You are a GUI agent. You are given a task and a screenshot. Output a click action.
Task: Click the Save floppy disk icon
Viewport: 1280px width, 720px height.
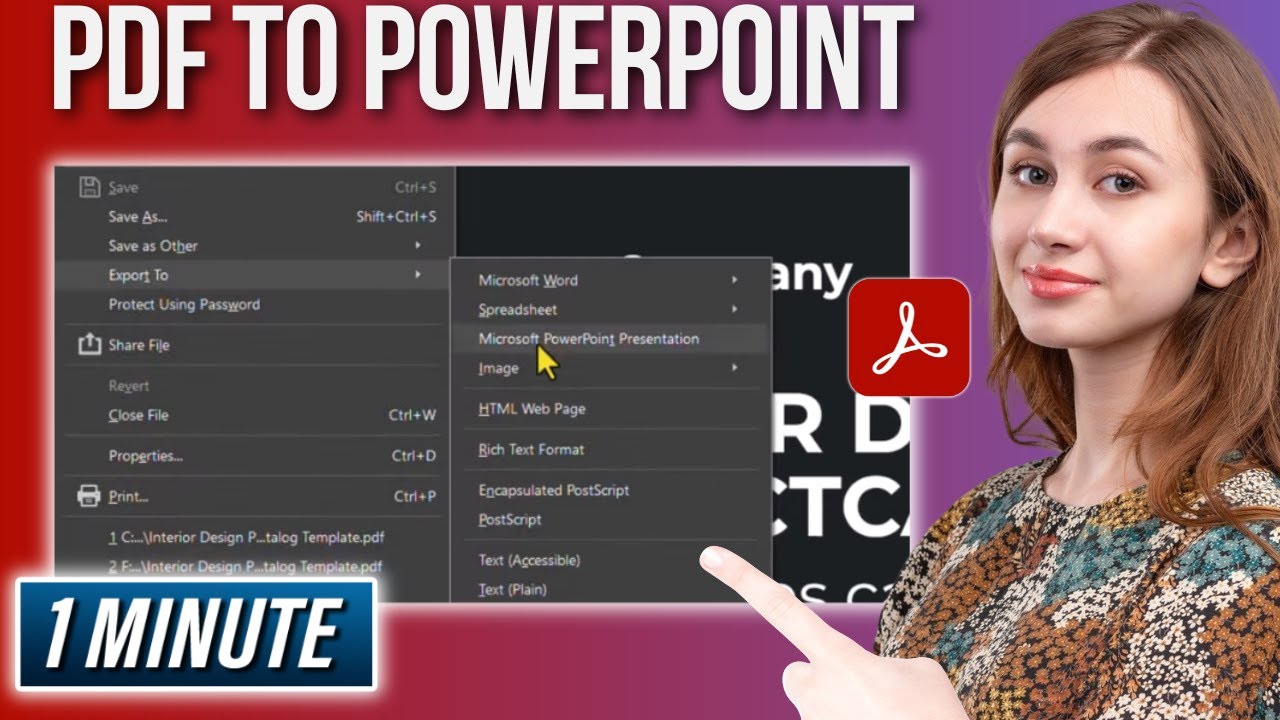coord(90,187)
